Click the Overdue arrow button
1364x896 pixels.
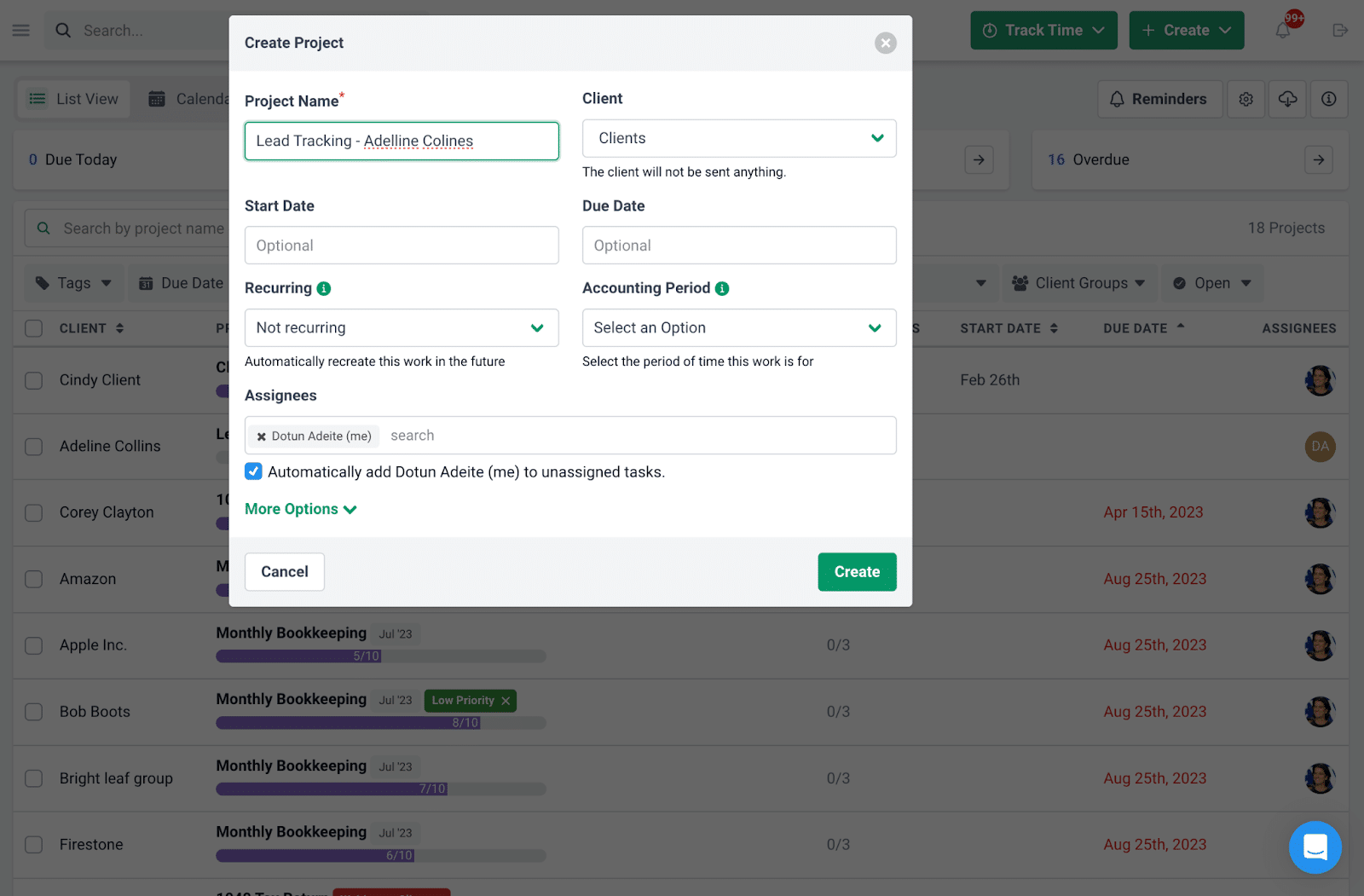[1319, 159]
